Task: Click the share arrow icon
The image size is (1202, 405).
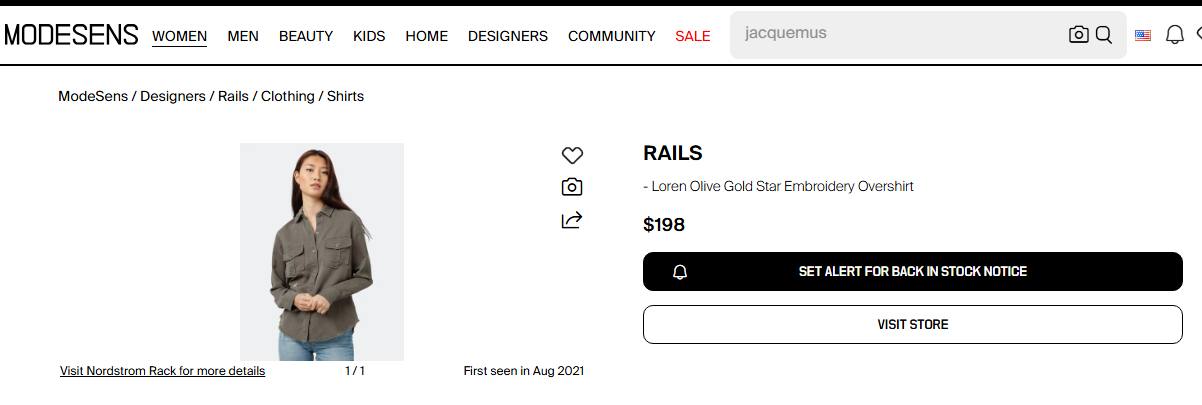Action: pos(572,220)
